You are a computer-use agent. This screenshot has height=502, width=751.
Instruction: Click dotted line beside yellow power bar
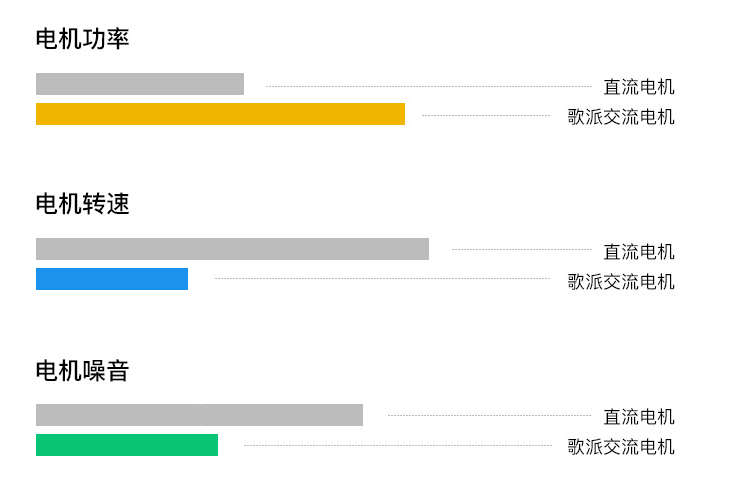pyautogui.click(x=486, y=115)
